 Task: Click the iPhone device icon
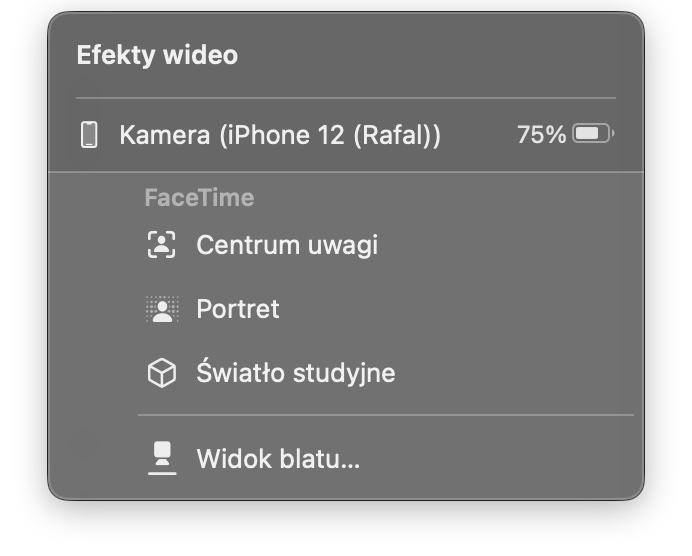click(89, 134)
